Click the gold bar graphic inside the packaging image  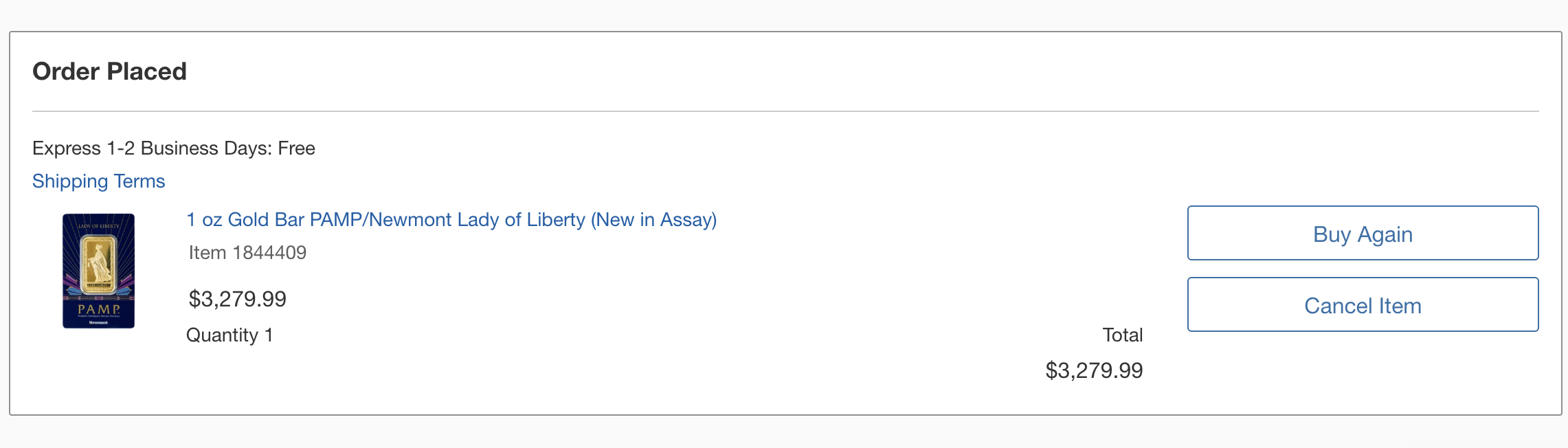(x=98, y=264)
